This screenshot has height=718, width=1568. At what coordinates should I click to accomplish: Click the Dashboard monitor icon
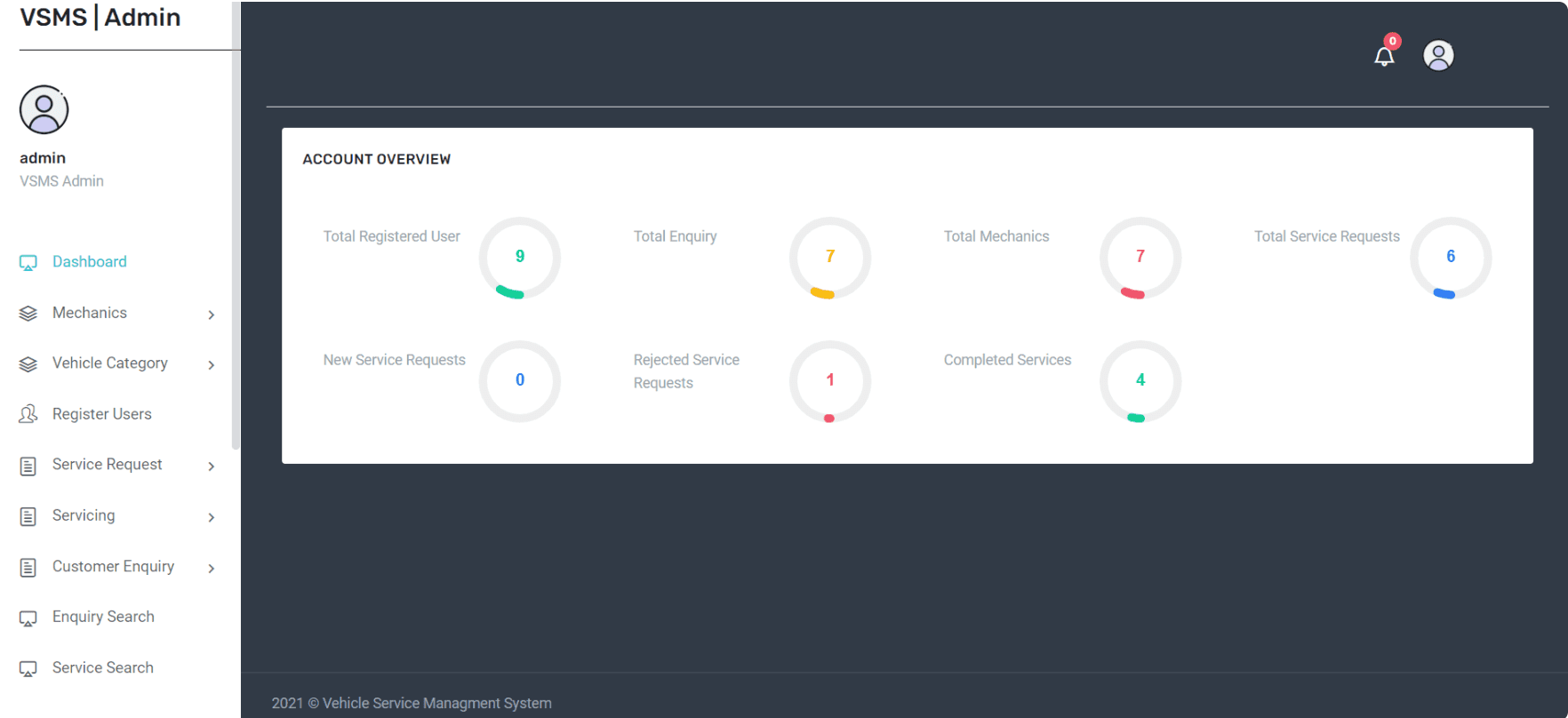pyautogui.click(x=28, y=263)
